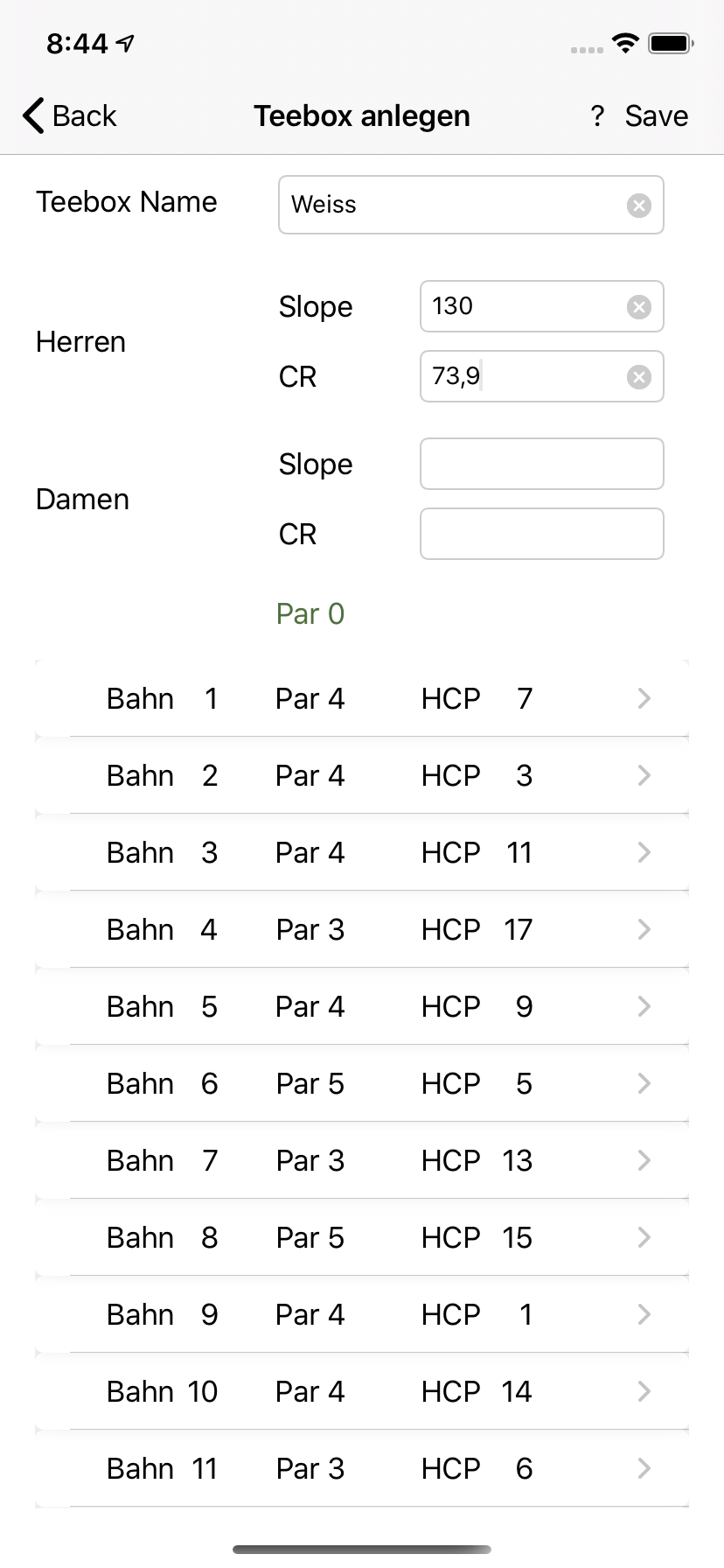The image size is (724, 1568).
Task: Focus the Damen CR input field
Action: click(x=541, y=534)
